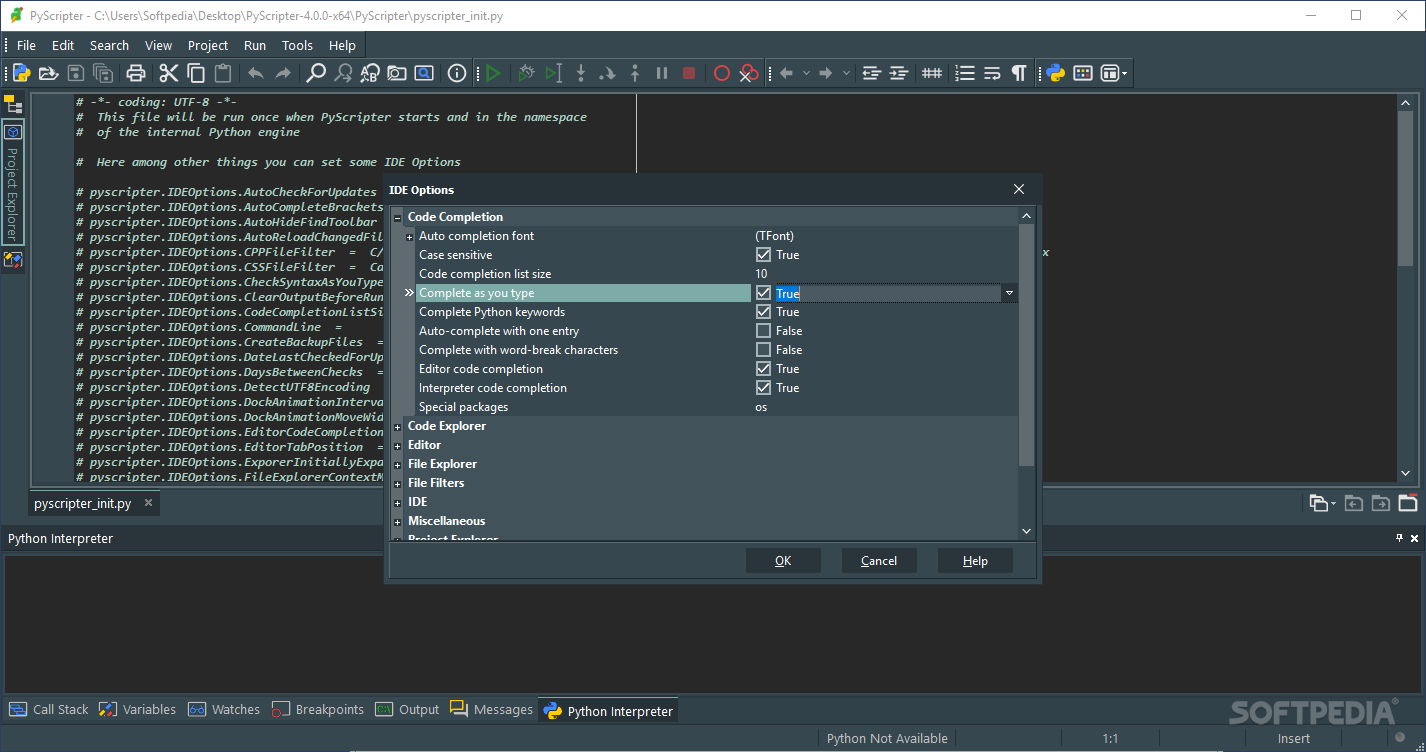Viewport: 1426px width, 752px height.
Task: Click the Run to Cursor icon
Action: (x=553, y=73)
